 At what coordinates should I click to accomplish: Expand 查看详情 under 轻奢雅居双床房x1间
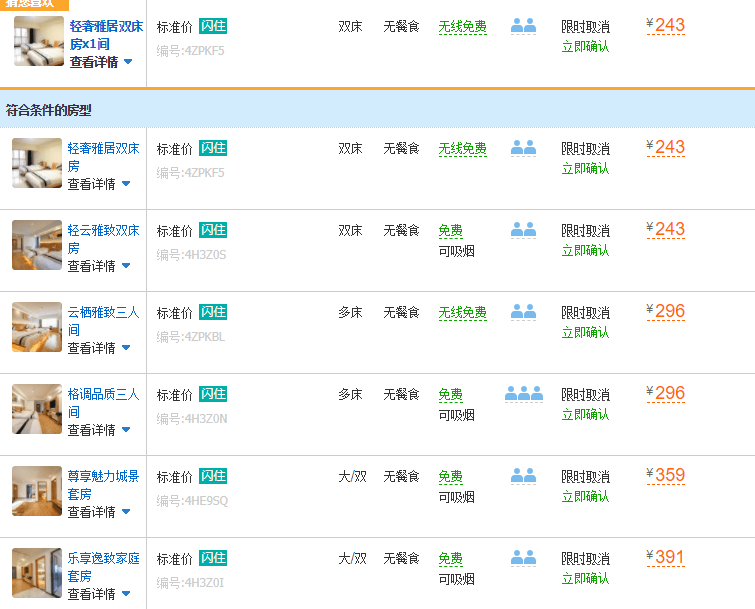(101, 62)
